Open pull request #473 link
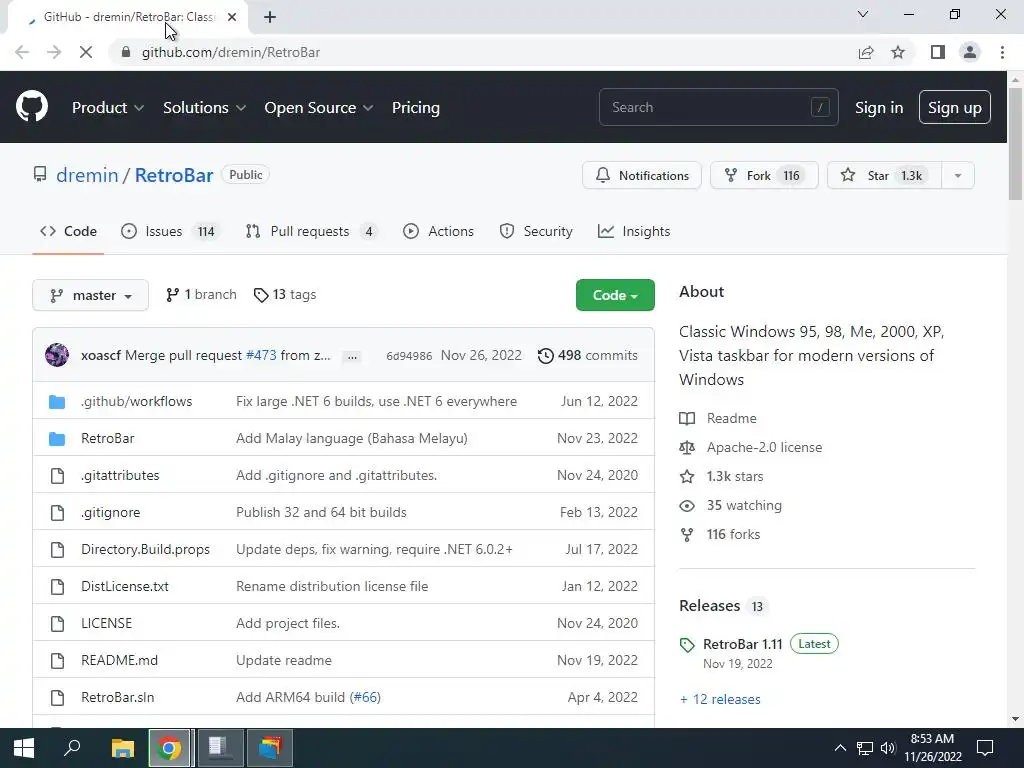The image size is (1024, 768). (261, 355)
